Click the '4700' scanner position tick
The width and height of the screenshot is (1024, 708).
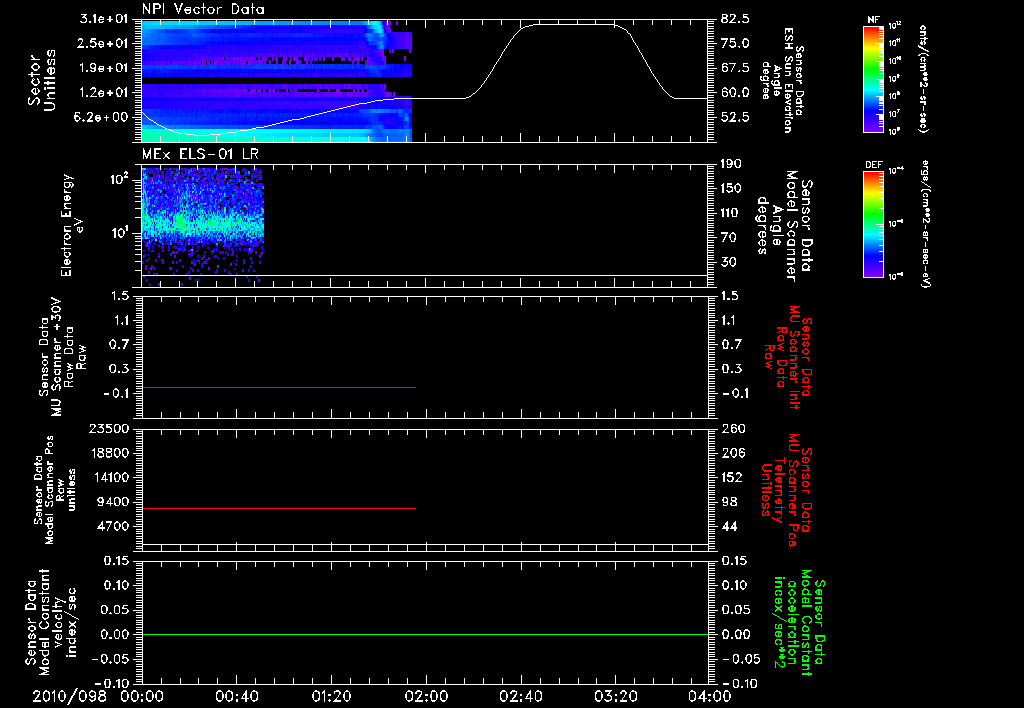coord(114,526)
